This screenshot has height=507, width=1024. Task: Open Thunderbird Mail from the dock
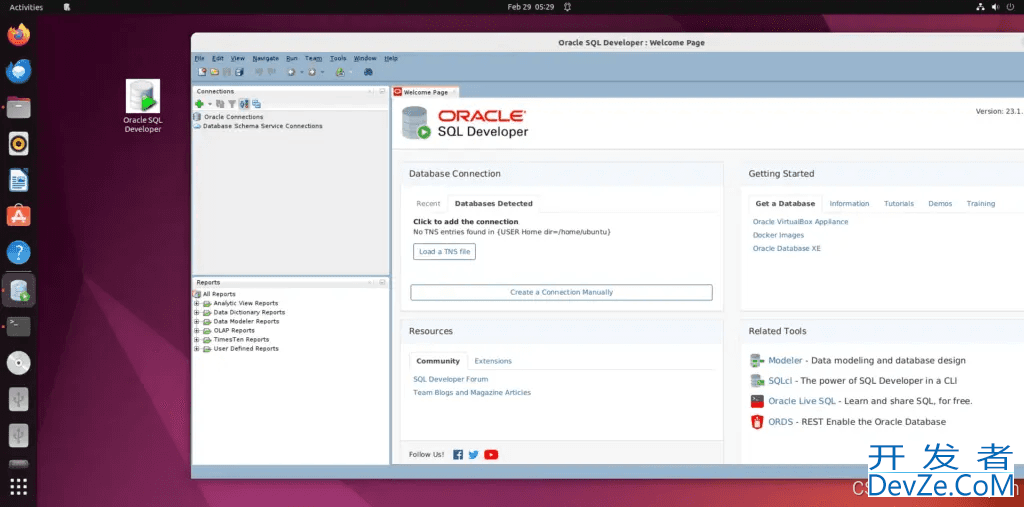click(19, 71)
